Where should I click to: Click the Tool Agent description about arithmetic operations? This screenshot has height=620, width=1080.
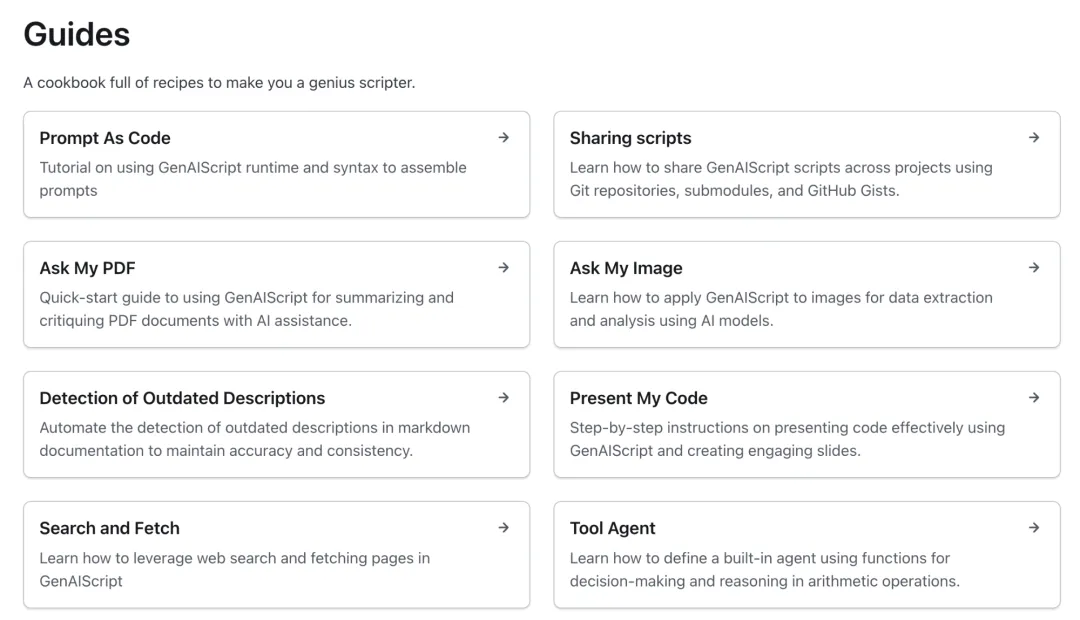coord(764,570)
